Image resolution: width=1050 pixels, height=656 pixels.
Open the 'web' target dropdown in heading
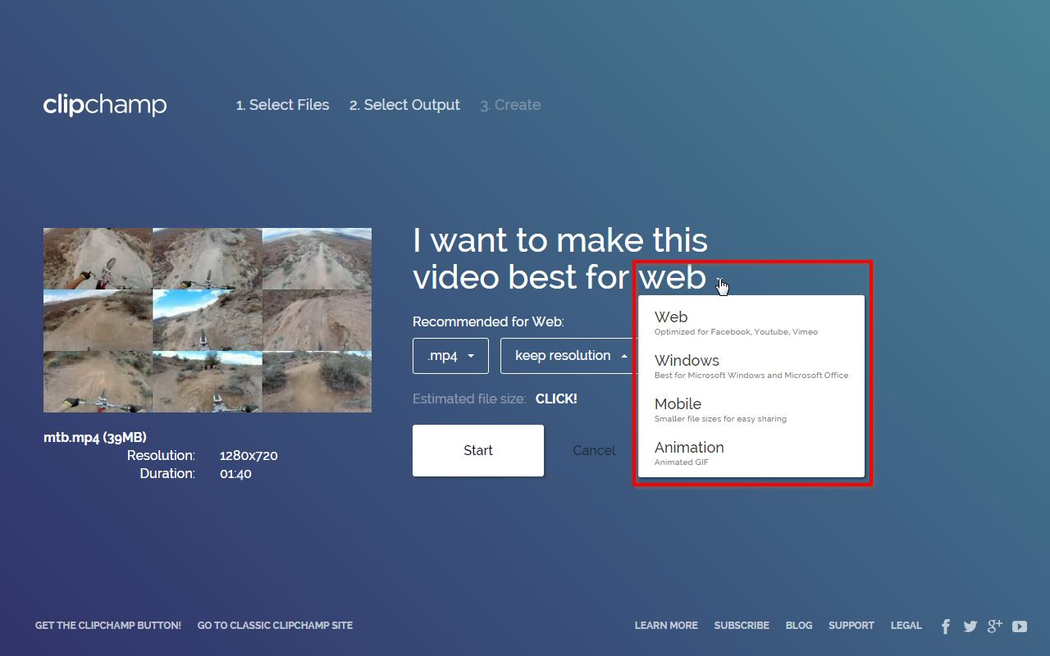674,277
